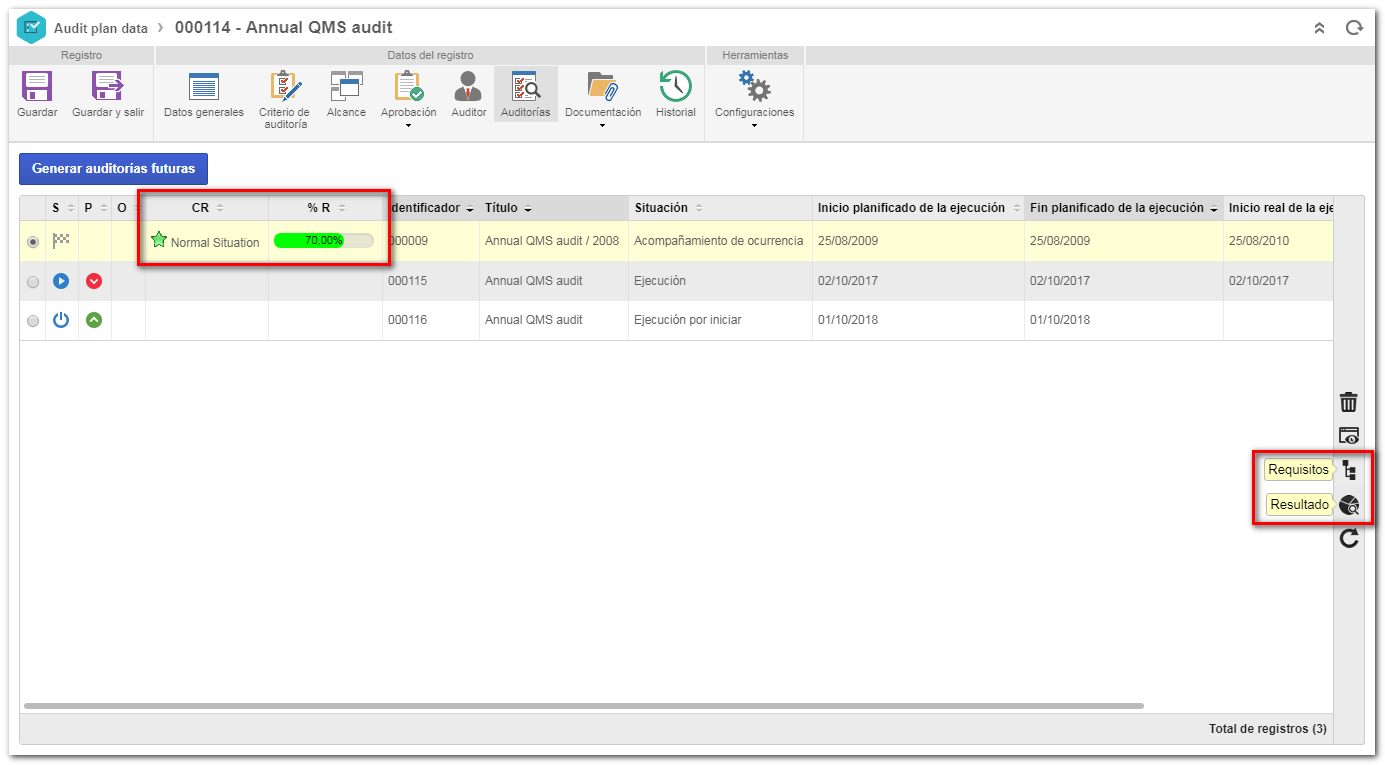This screenshot has width=1385, height=765.
Task: Click Generar auditorías futuras button
Action: point(113,169)
